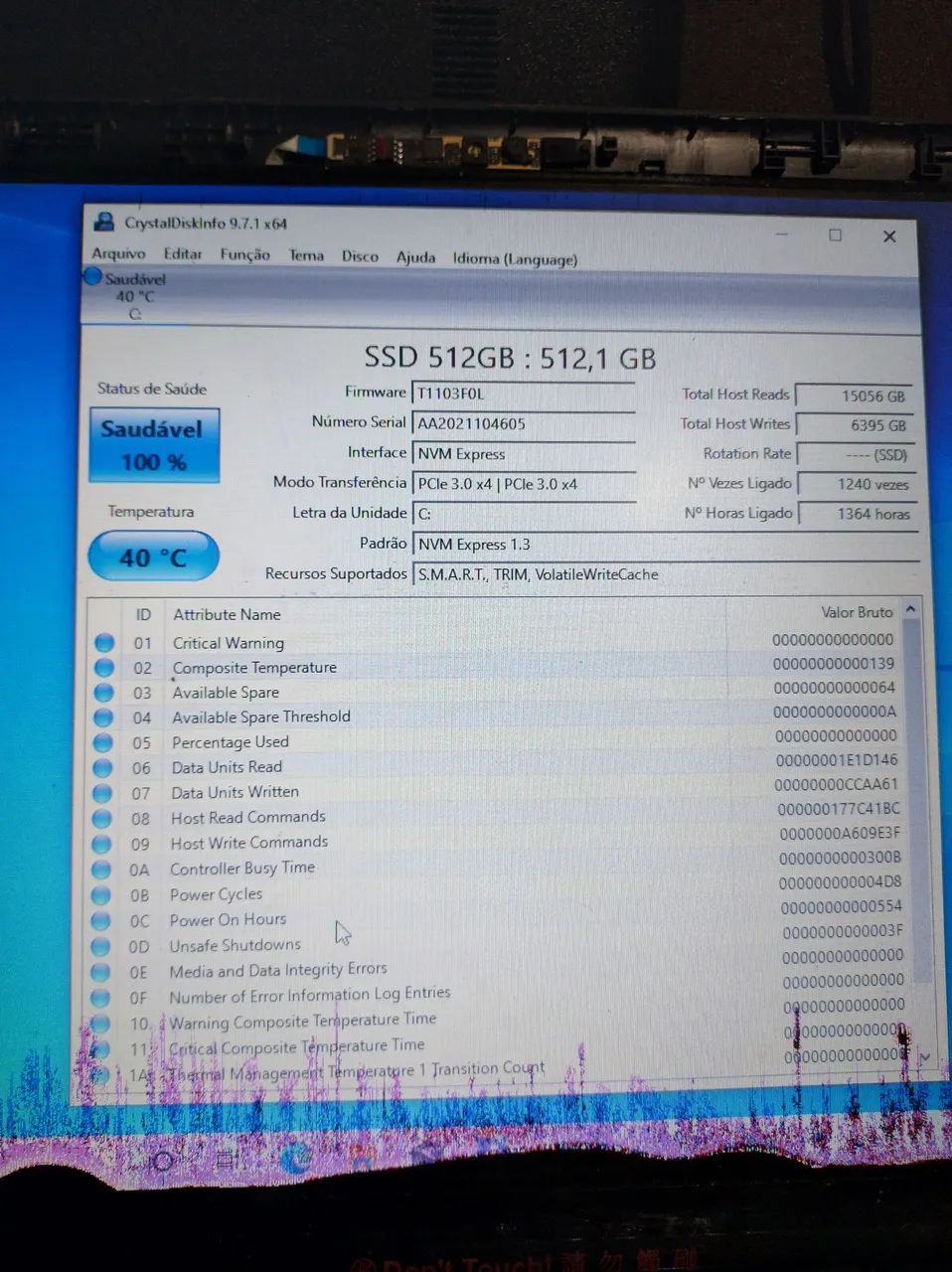Click the status circle for Power On Hours
The height and width of the screenshot is (1272, 952).
click(100, 921)
